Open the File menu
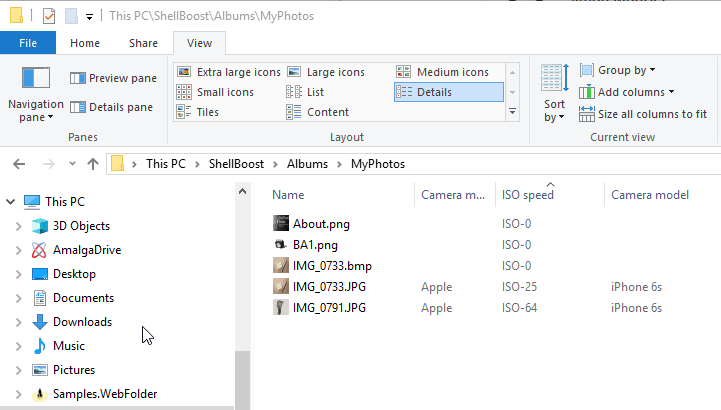721x410 pixels. (28, 43)
